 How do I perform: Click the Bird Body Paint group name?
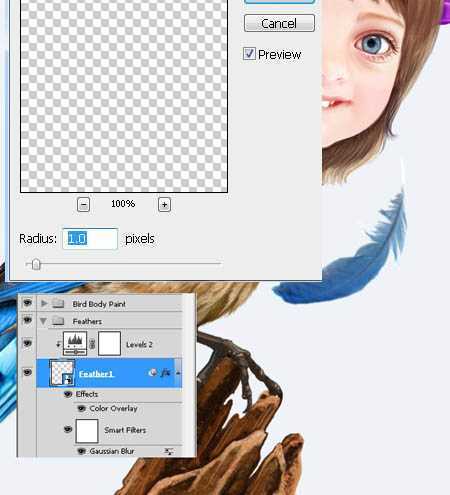click(99, 304)
